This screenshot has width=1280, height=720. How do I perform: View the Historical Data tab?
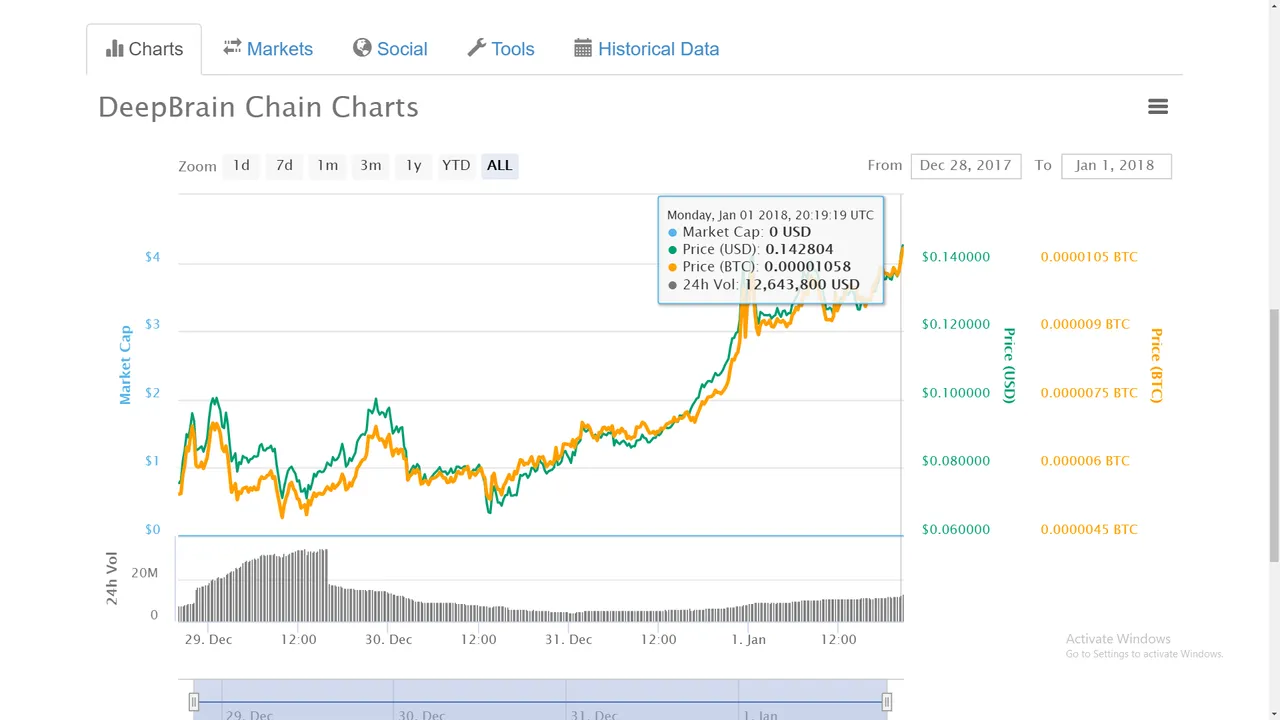point(646,49)
